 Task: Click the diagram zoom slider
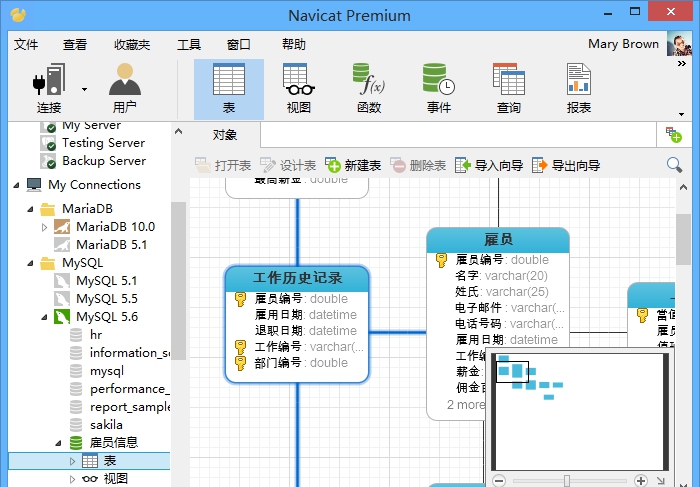[567, 481]
